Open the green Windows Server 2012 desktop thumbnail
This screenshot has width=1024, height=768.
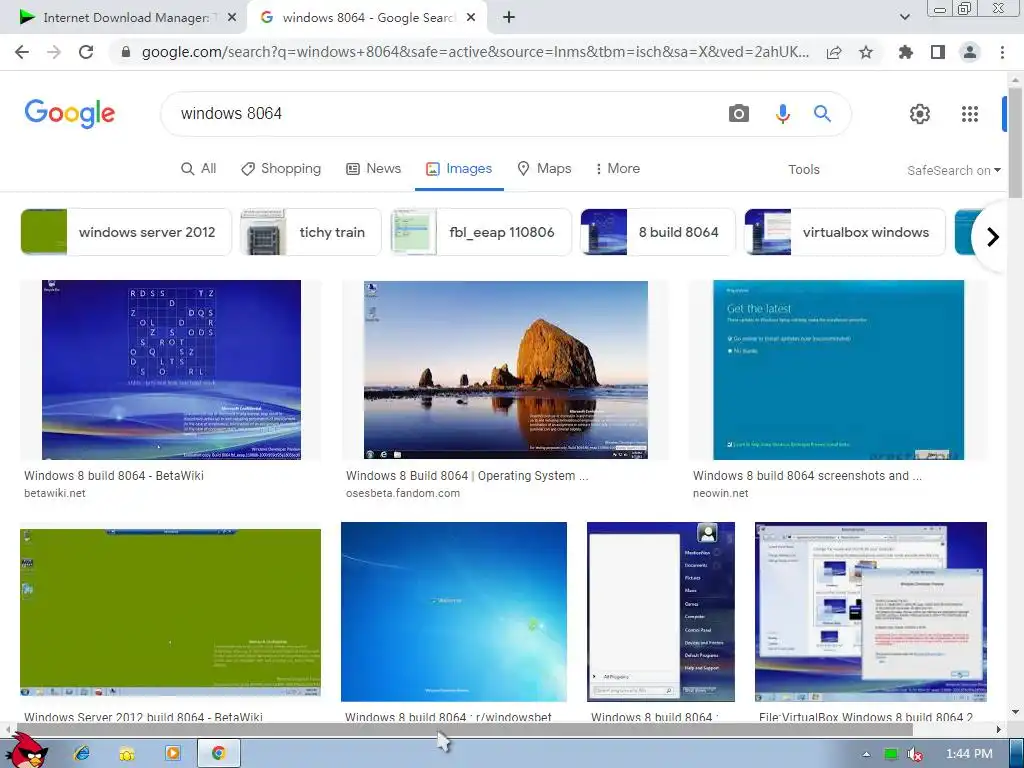pyautogui.click(x=170, y=613)
